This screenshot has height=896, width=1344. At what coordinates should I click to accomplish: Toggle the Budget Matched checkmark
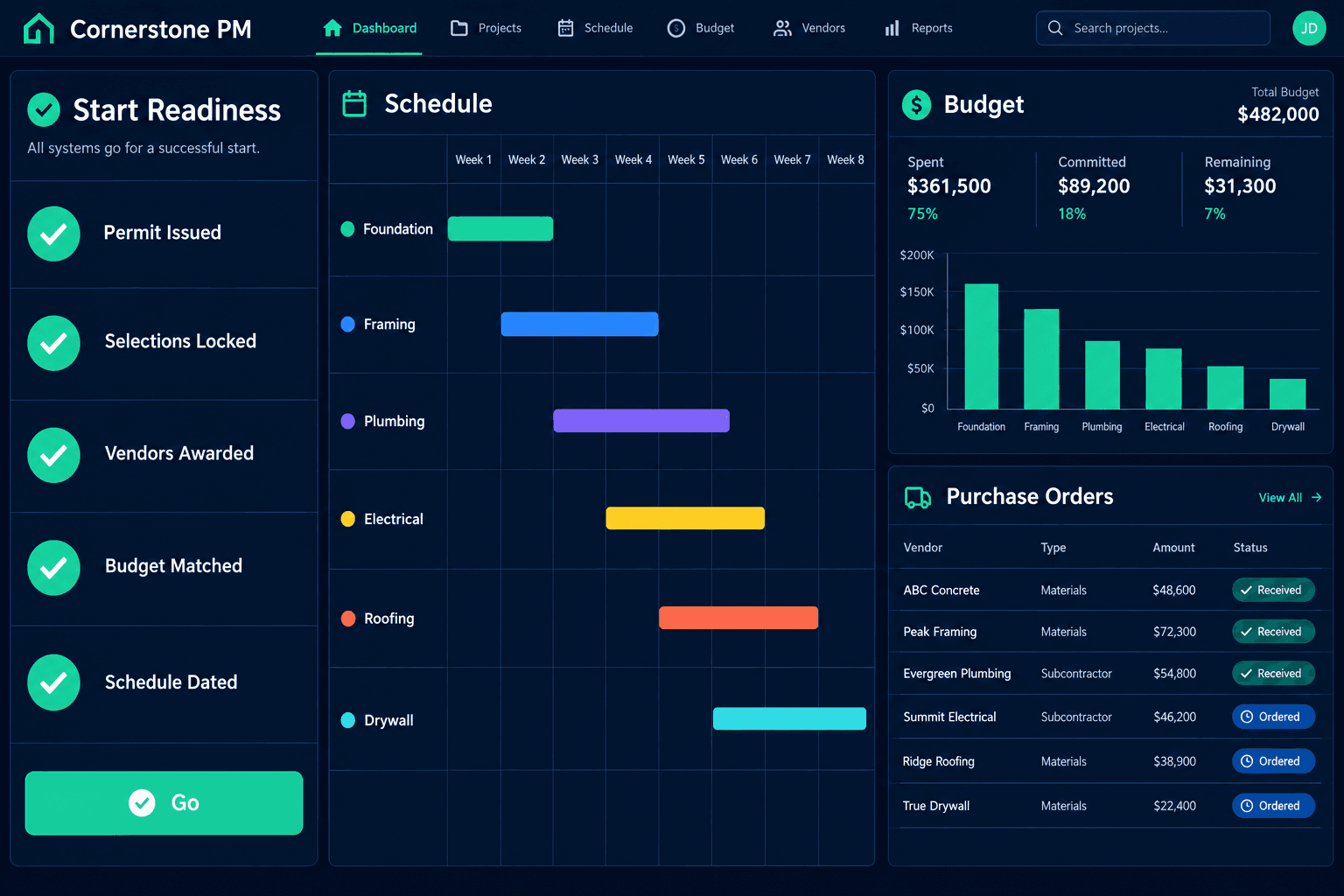pos(53,568)
